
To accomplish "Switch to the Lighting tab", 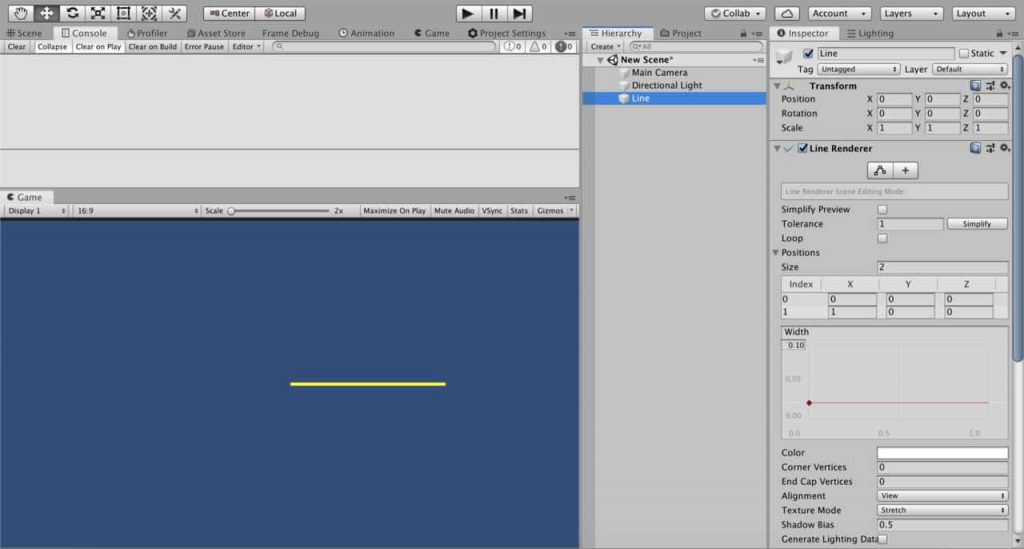I will point(871,33).
